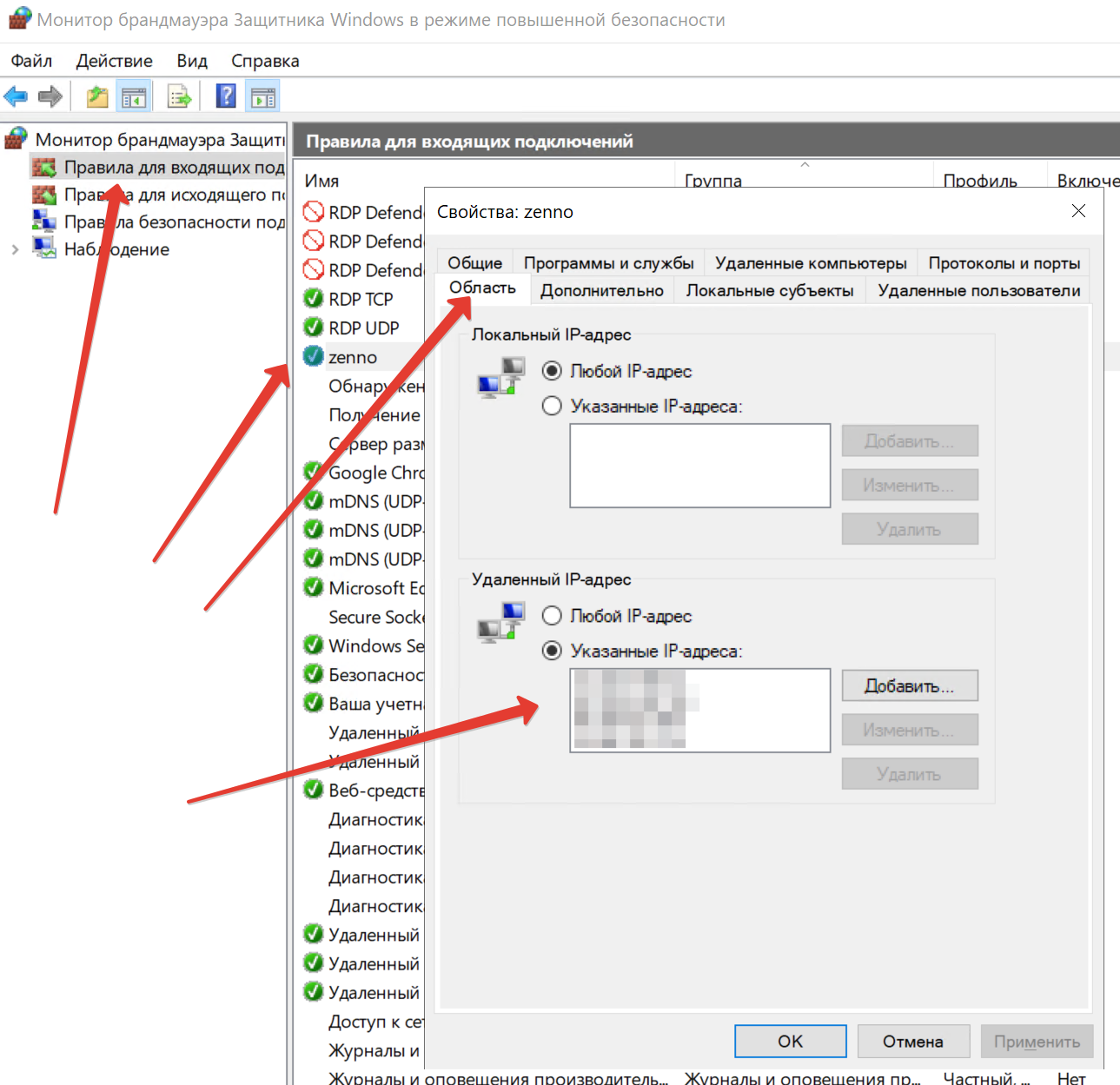Click the Применить button
1120x1085 pixels.
pyautogui.click(x=1037, y=1041)
